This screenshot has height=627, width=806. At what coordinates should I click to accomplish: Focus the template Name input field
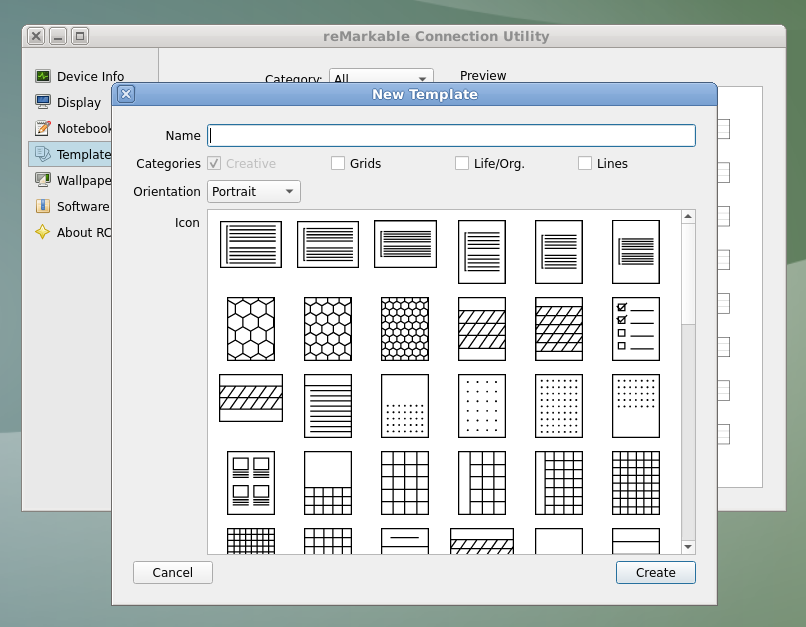tap(451, 136)
